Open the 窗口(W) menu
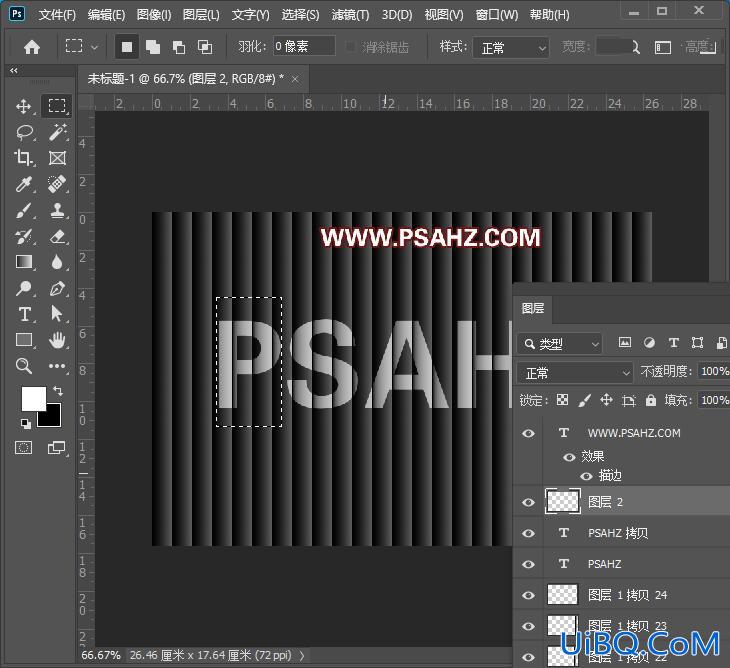 497,15
